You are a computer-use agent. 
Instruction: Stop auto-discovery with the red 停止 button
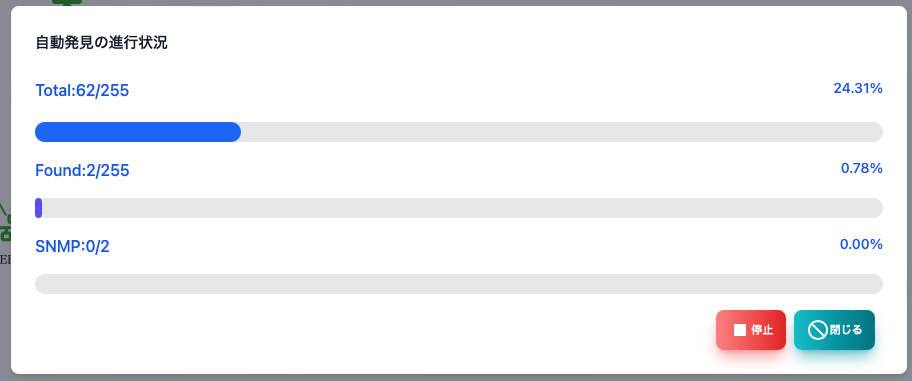coord(750,330)
